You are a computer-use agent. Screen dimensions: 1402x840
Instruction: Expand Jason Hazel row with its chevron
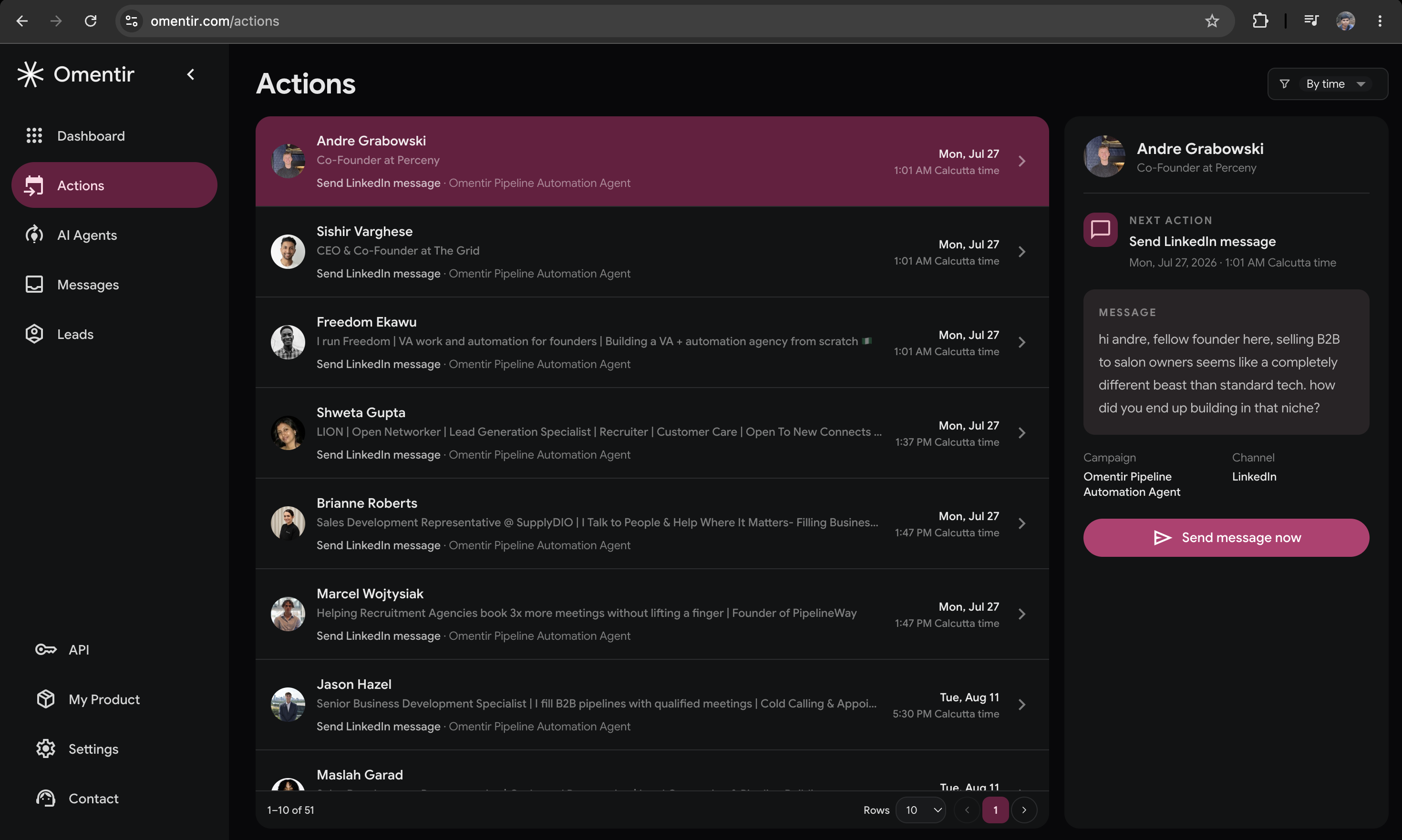coord(1022,705)
